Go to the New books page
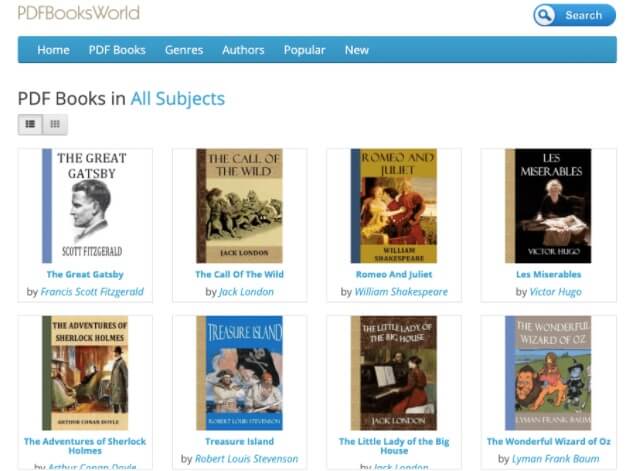Viewport: 635px width, 471px height. [x=356, y=50]
